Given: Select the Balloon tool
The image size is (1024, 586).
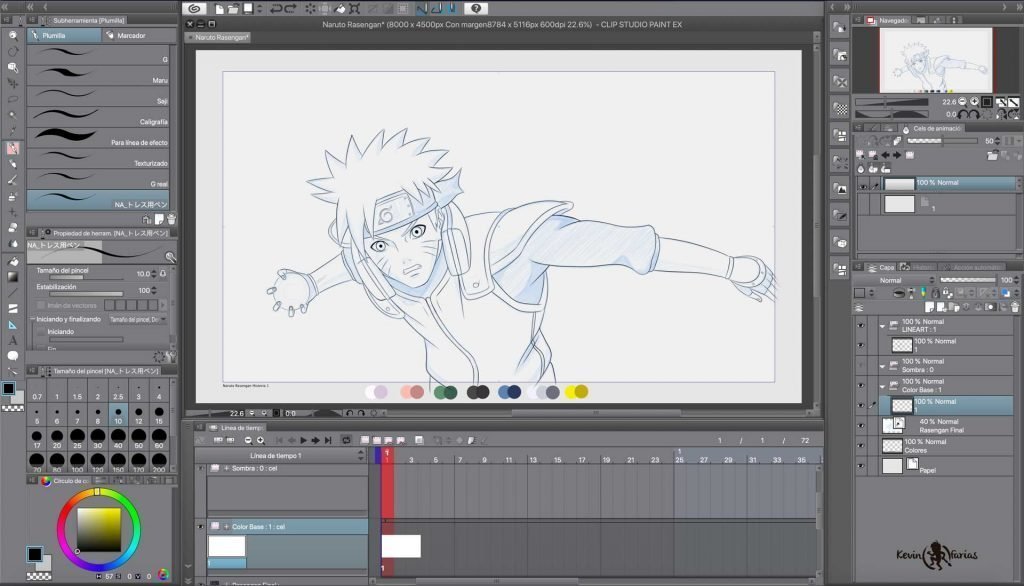Looking at the screenshot, I should [12, 356].
